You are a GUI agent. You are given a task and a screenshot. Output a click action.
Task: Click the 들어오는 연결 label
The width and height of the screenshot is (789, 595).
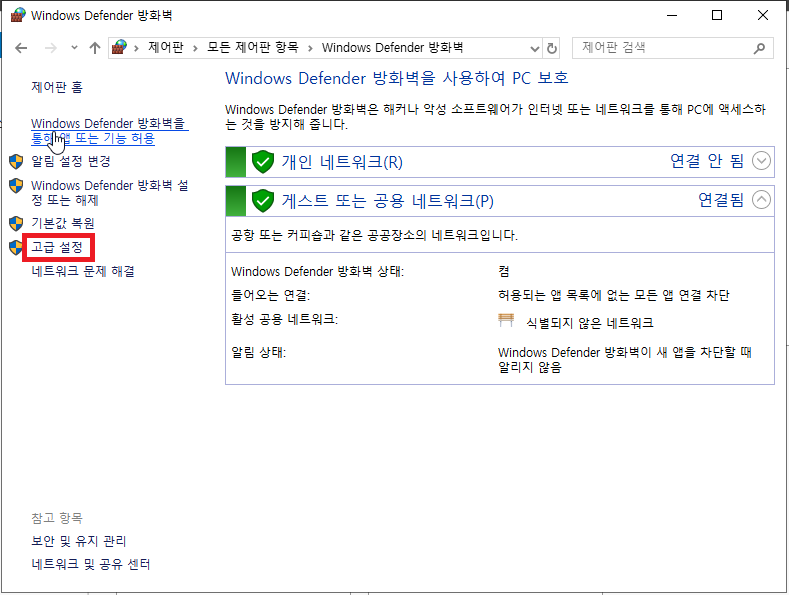point(271,295)
